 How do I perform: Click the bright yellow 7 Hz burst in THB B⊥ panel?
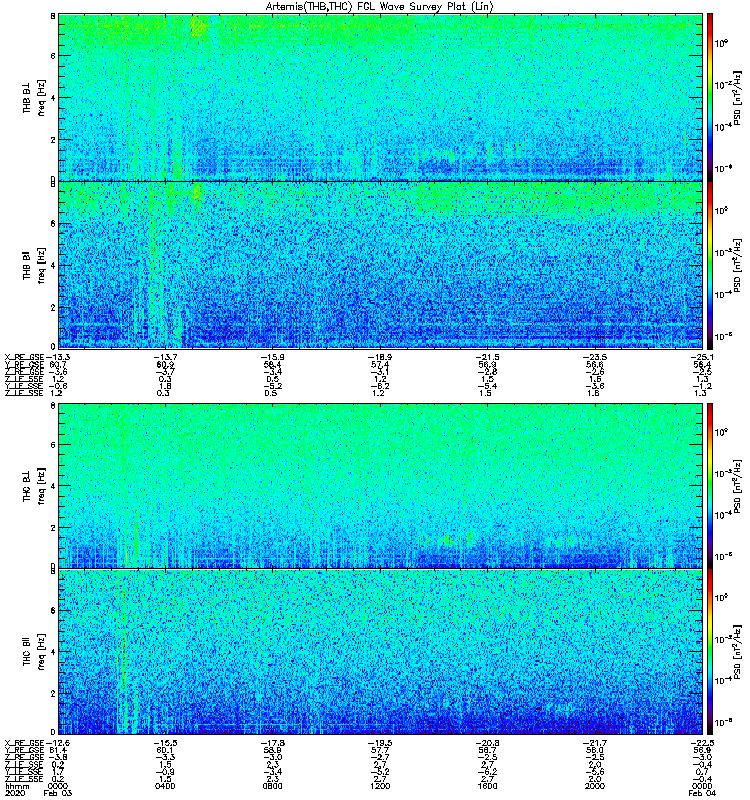[198, 27]
